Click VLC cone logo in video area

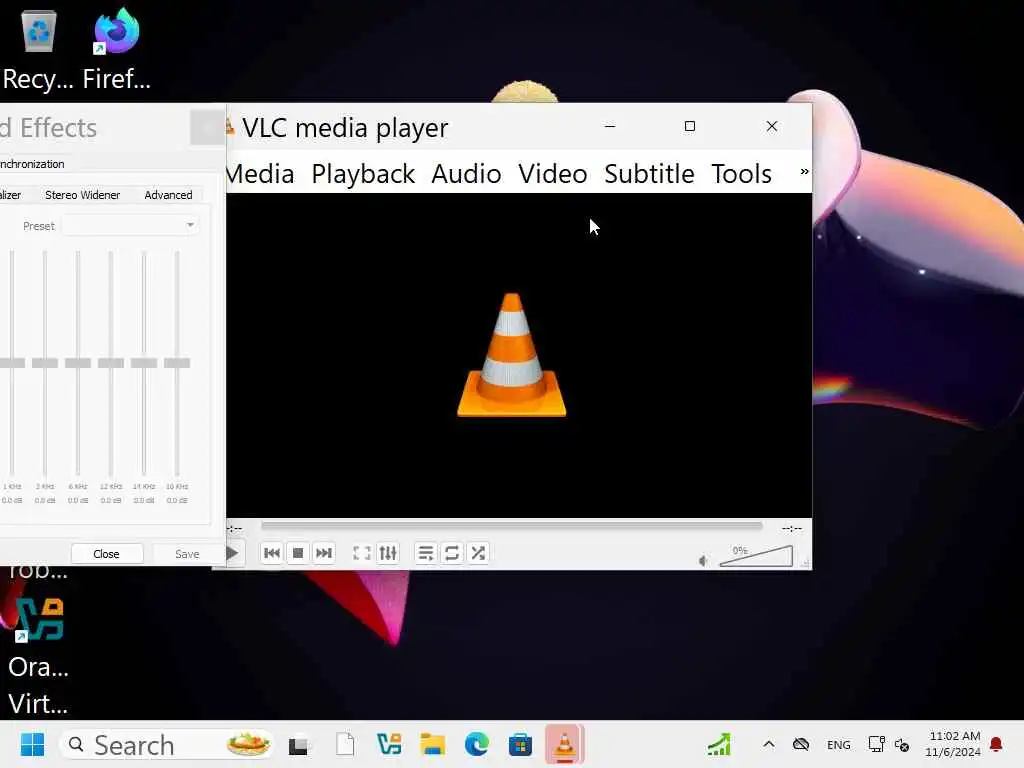pyautogui.click(x=511, y=355)
